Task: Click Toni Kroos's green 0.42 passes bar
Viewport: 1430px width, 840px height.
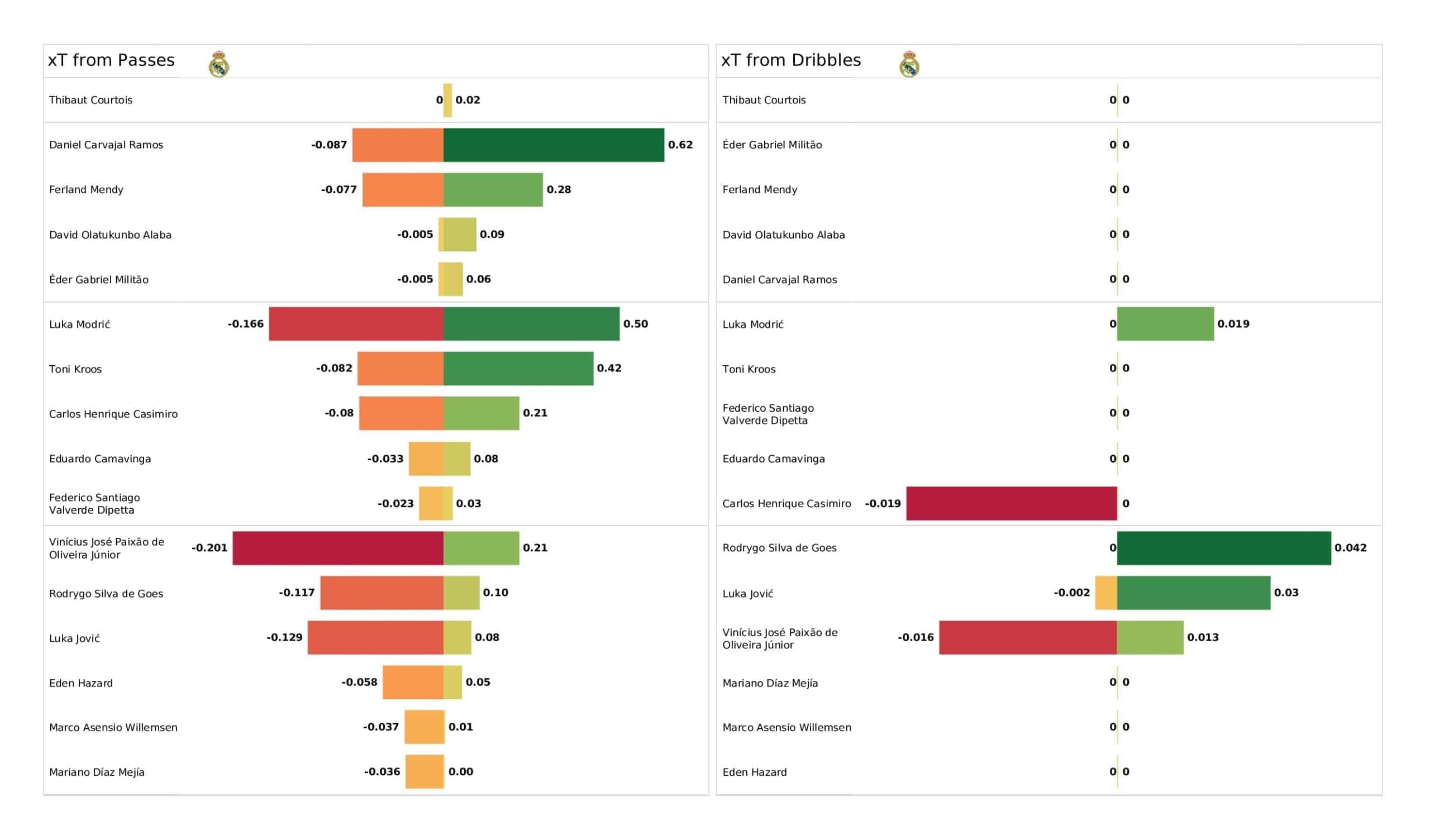Action: point(518,369)
